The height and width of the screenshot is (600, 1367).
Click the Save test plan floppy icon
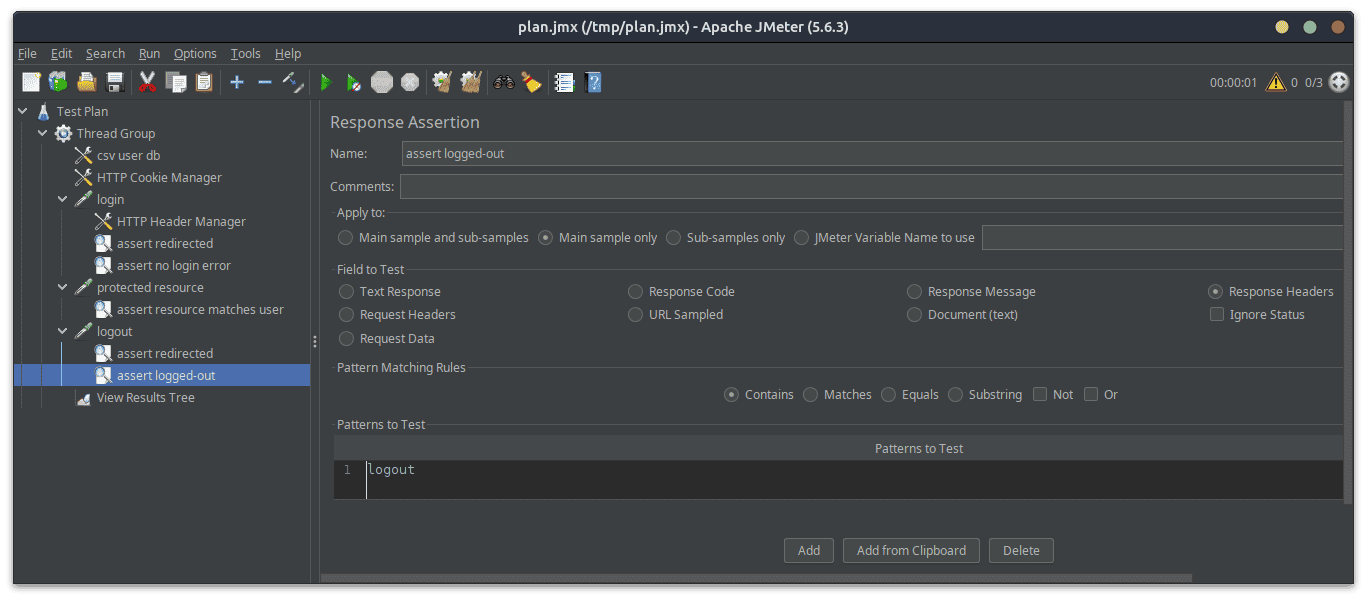point(115,82)
